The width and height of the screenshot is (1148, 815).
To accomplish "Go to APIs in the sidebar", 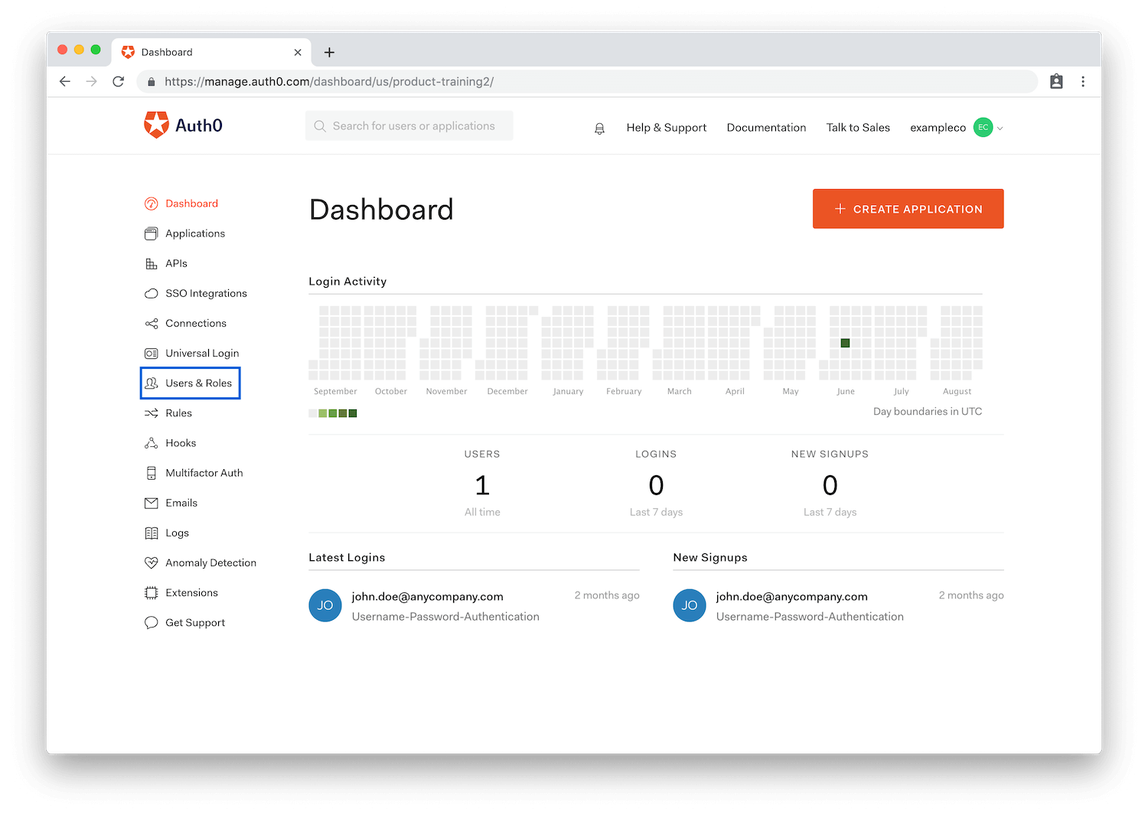I will click(x=176, y=264).
